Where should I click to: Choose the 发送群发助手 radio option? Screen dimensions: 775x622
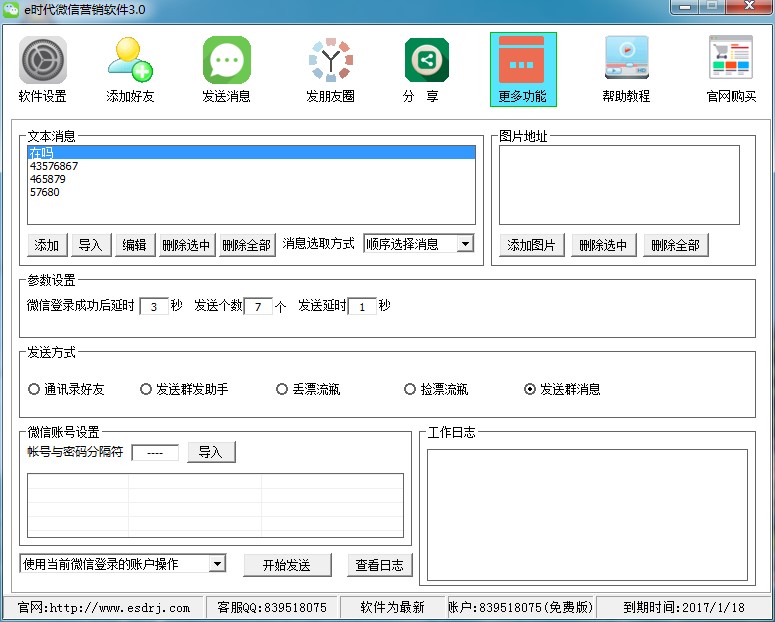tap(146, 389)
